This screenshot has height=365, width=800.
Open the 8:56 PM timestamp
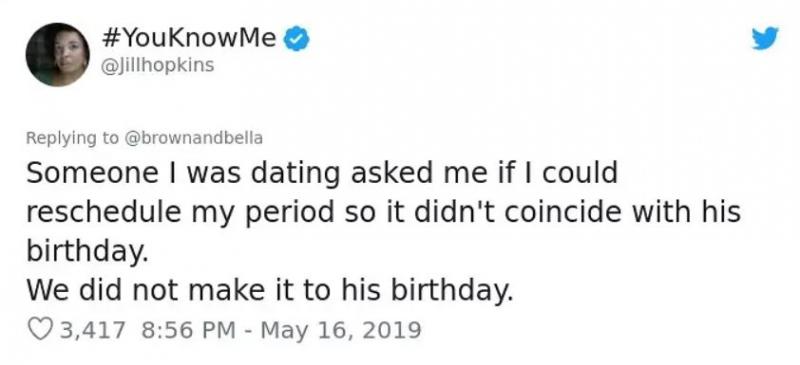click(188, 330)
